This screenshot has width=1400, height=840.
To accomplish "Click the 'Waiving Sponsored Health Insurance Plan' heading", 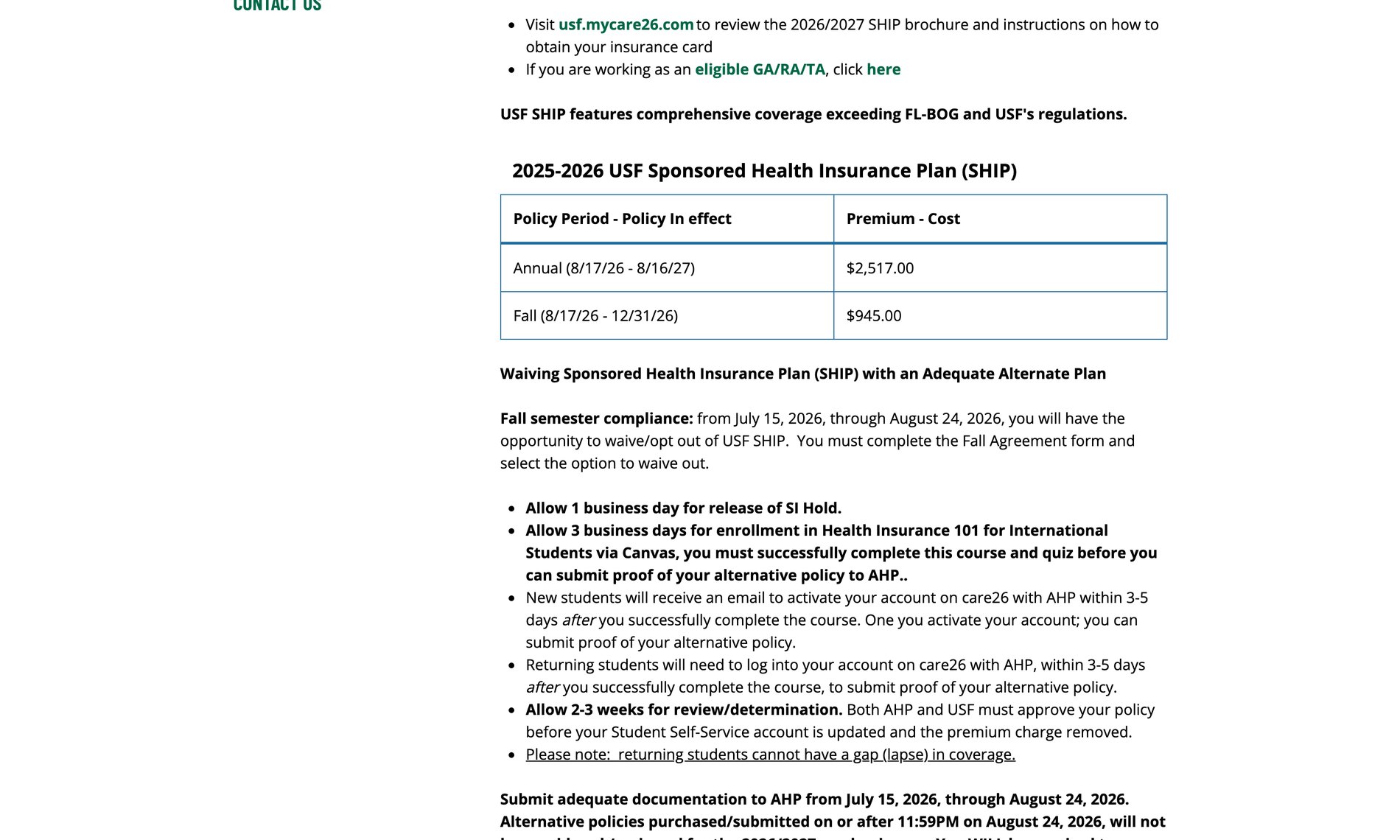I will [x=803, y=374].
